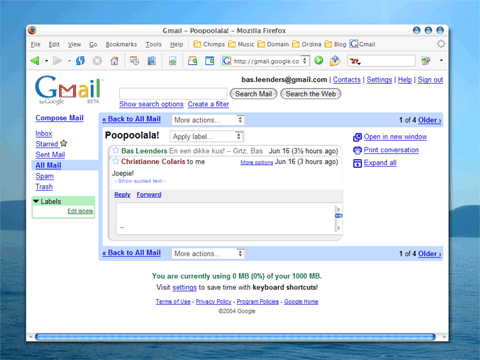Open the Help menu
The height and width of the screenshot is (360, 480).
click(176, 44)
